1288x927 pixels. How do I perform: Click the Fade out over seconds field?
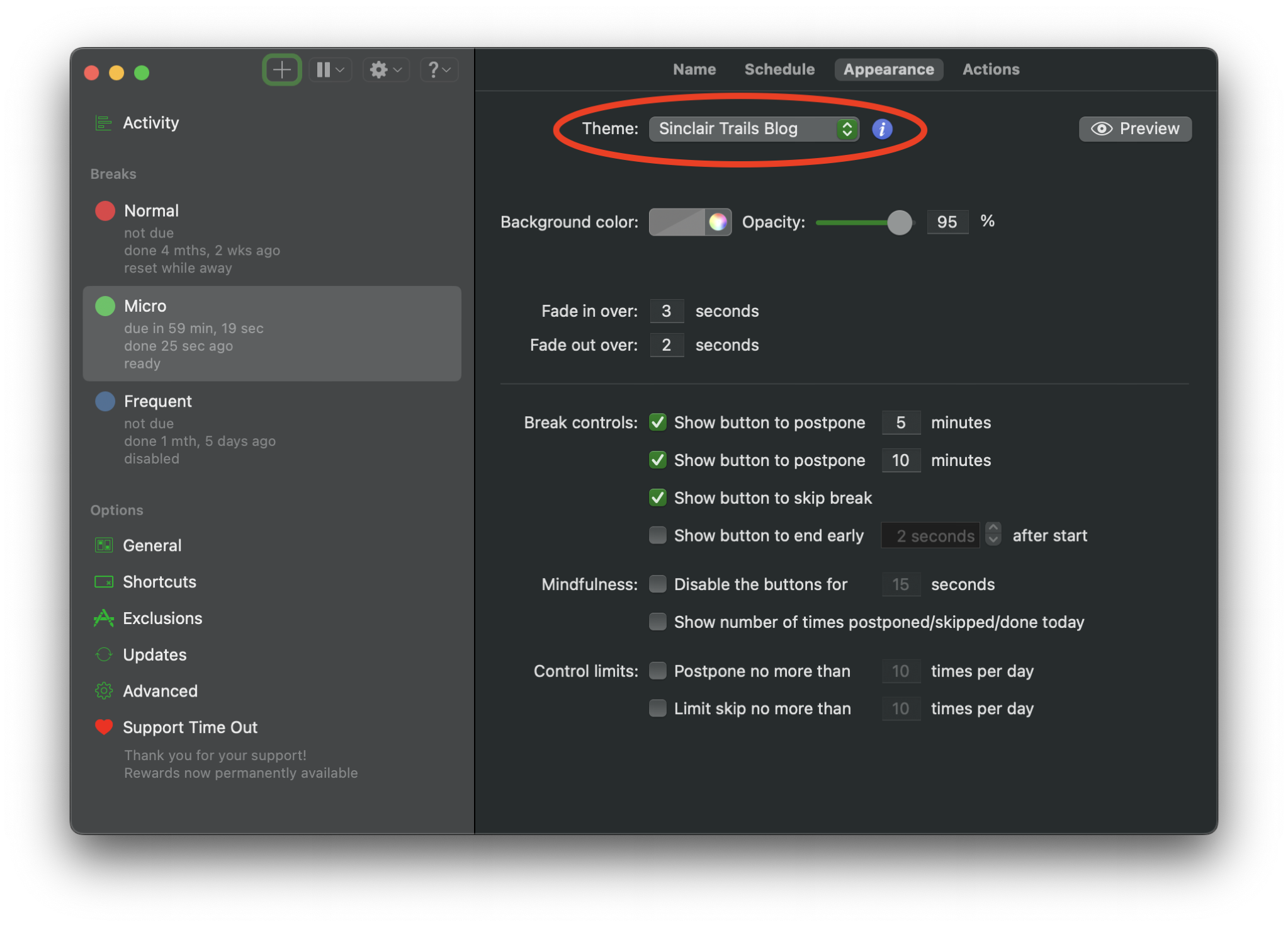(x=667, y=345)
